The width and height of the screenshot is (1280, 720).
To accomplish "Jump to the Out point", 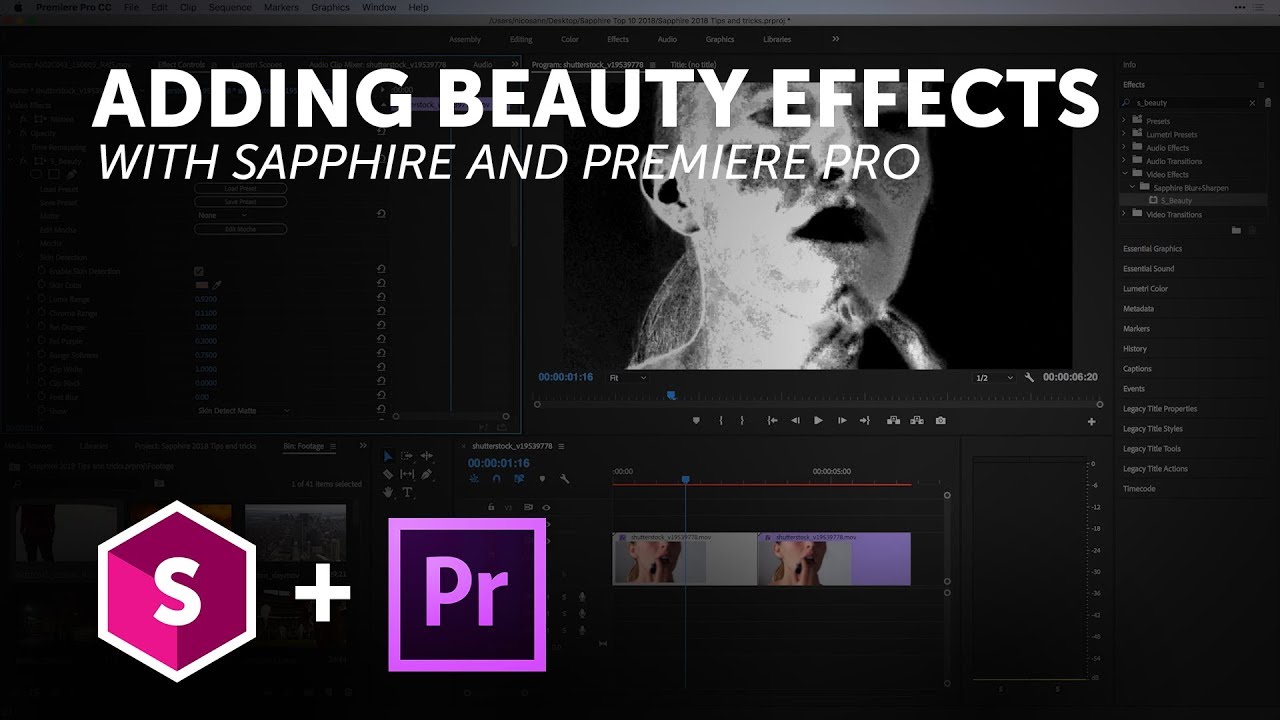I will pos(865,421).
